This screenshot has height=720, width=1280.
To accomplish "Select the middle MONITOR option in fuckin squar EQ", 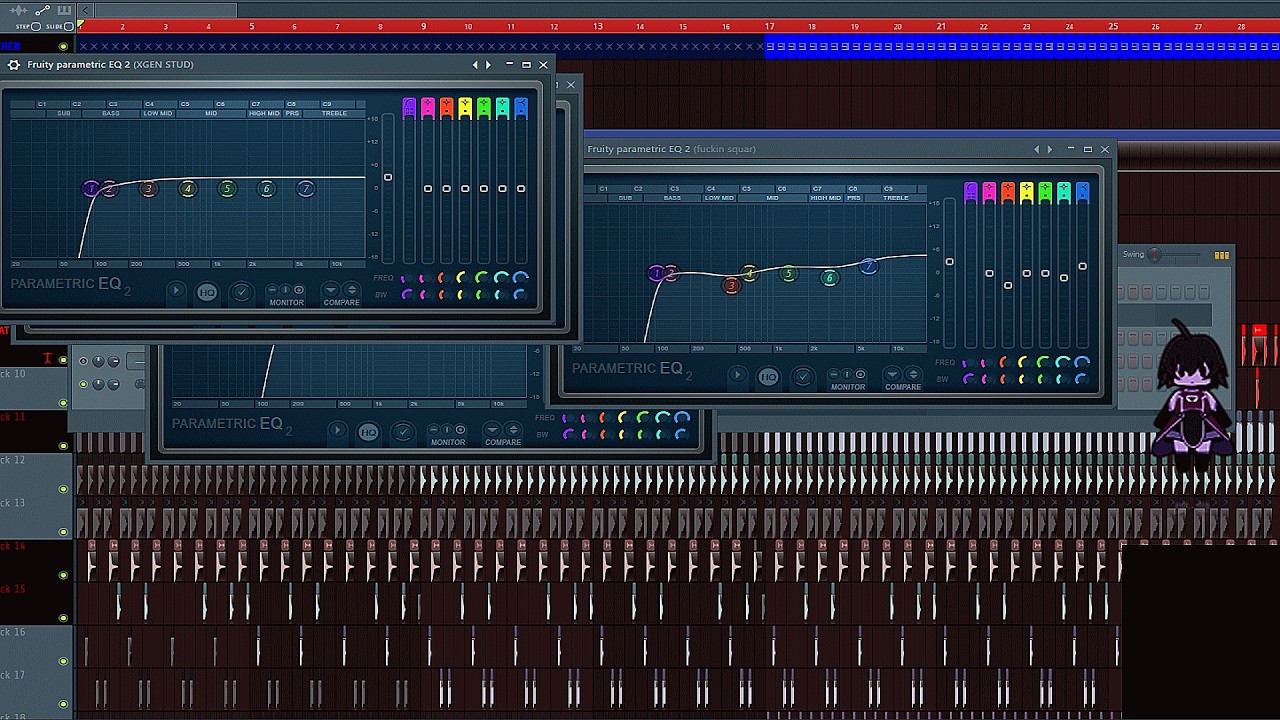I will [847, 374].
